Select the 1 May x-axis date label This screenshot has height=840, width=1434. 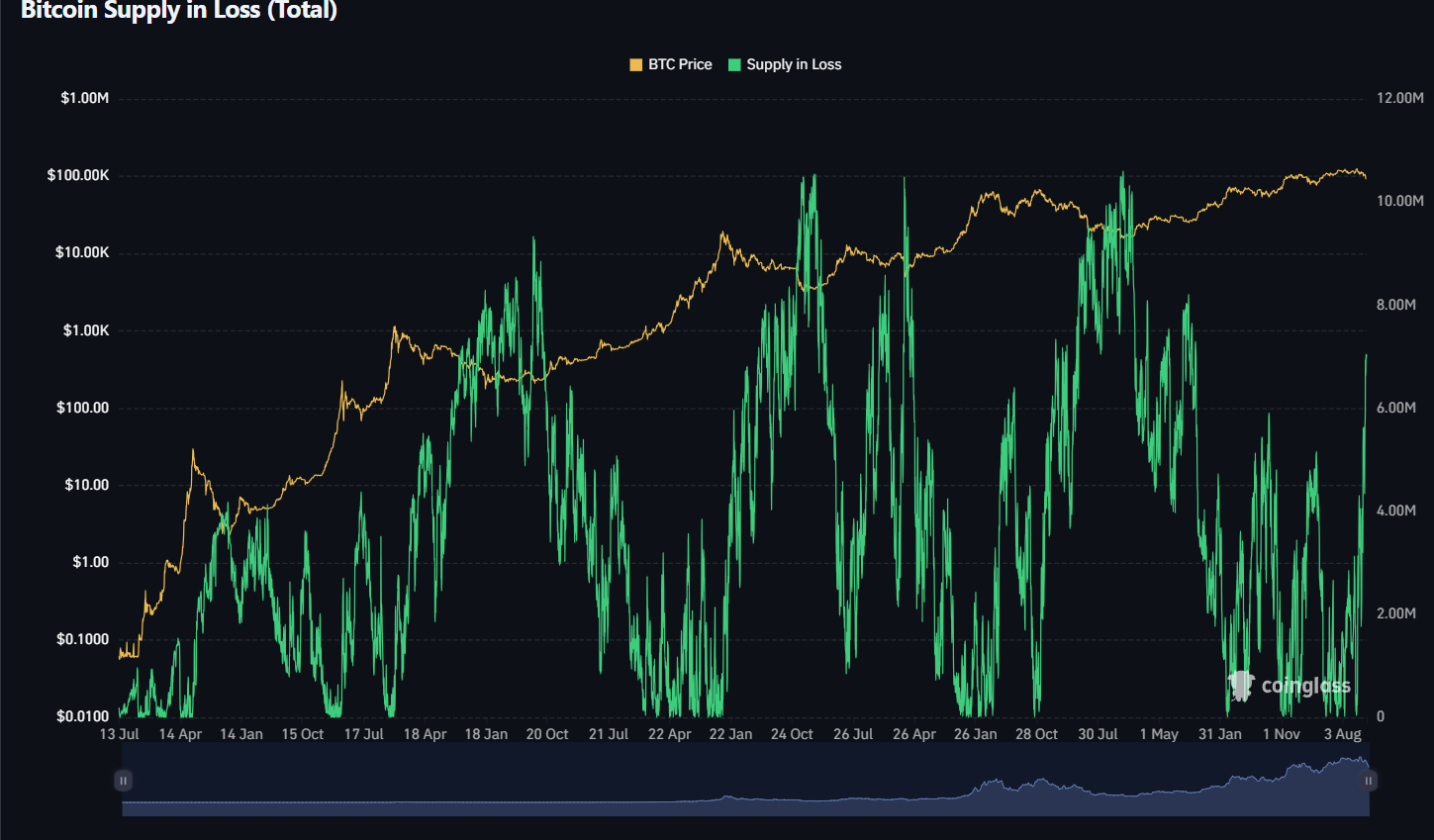click(x=1159, y=734)
